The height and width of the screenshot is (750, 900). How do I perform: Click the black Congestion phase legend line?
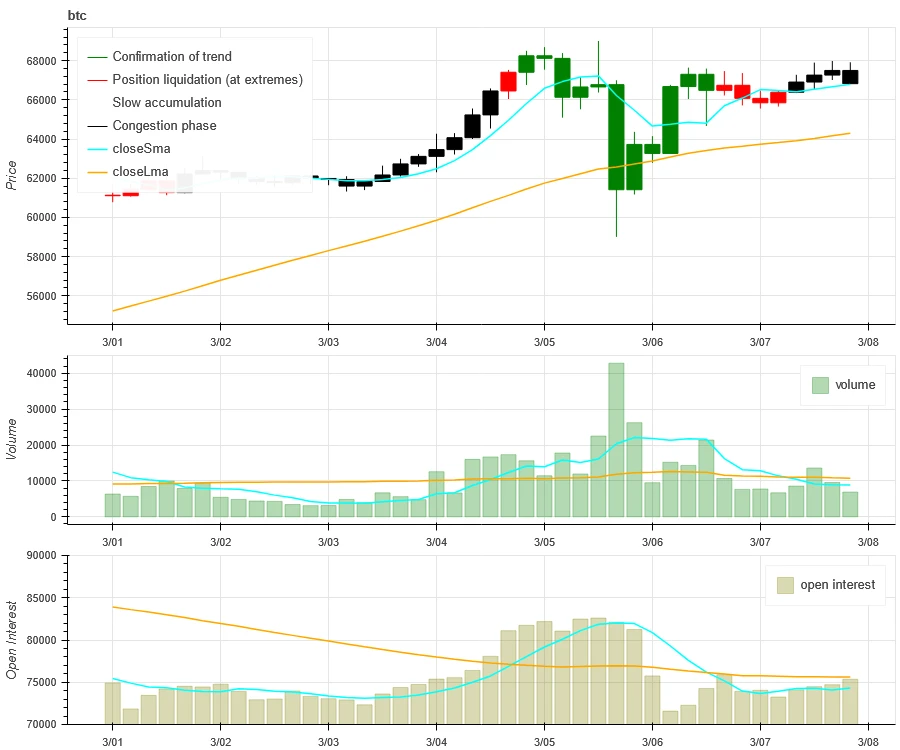[x=97, y=126]
